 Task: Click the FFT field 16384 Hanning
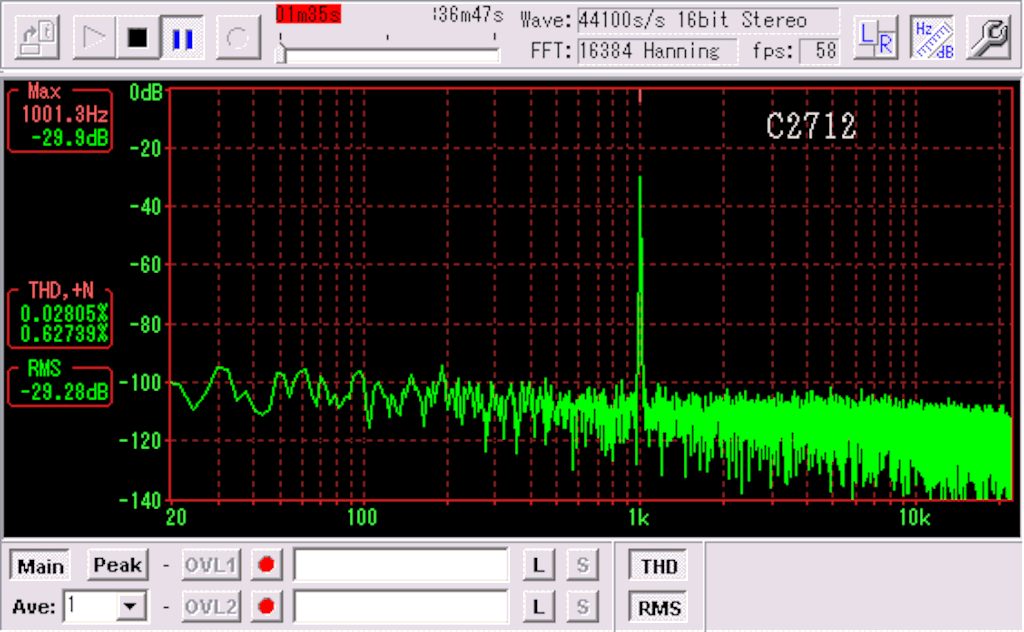(x=657, y=50)
